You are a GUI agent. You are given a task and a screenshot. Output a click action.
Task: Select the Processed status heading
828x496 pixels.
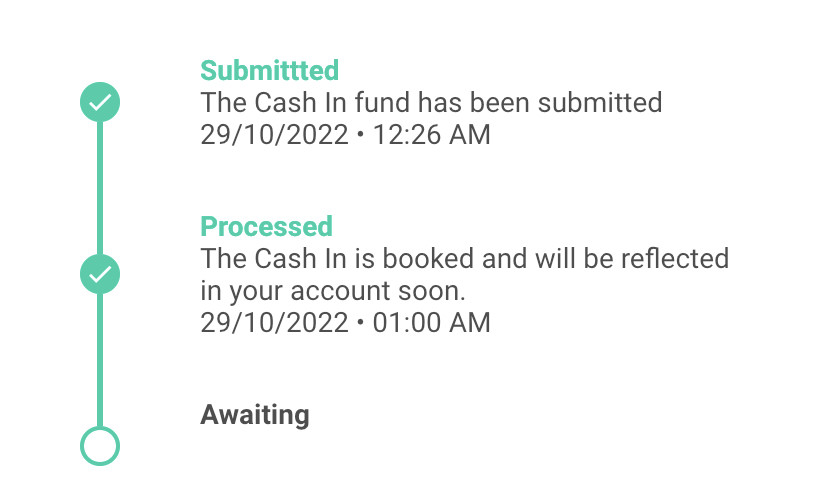pyautogui.click(x=266, y=227)
